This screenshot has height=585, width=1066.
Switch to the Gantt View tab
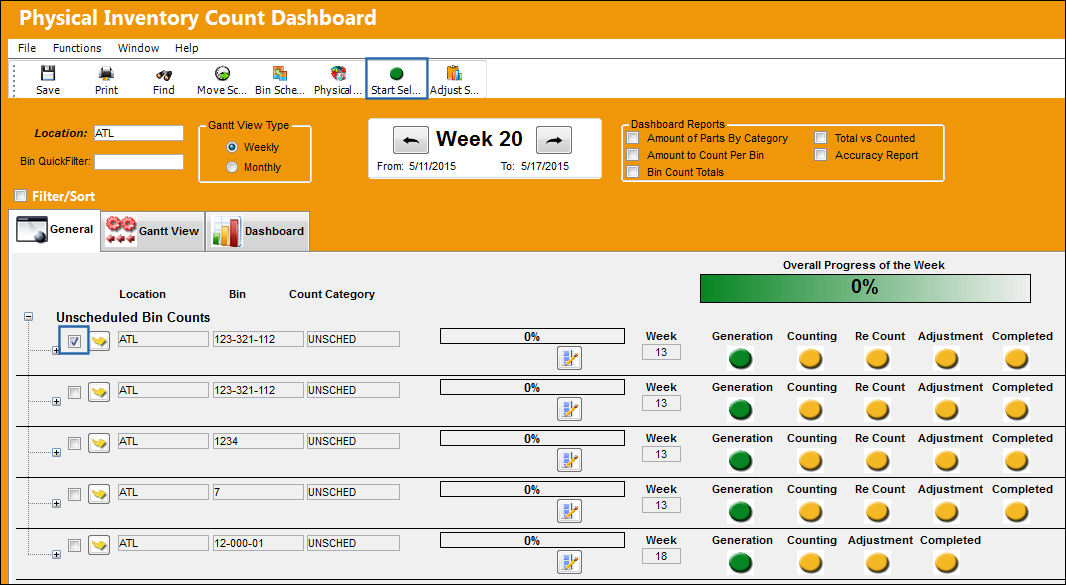click(153, 231)
